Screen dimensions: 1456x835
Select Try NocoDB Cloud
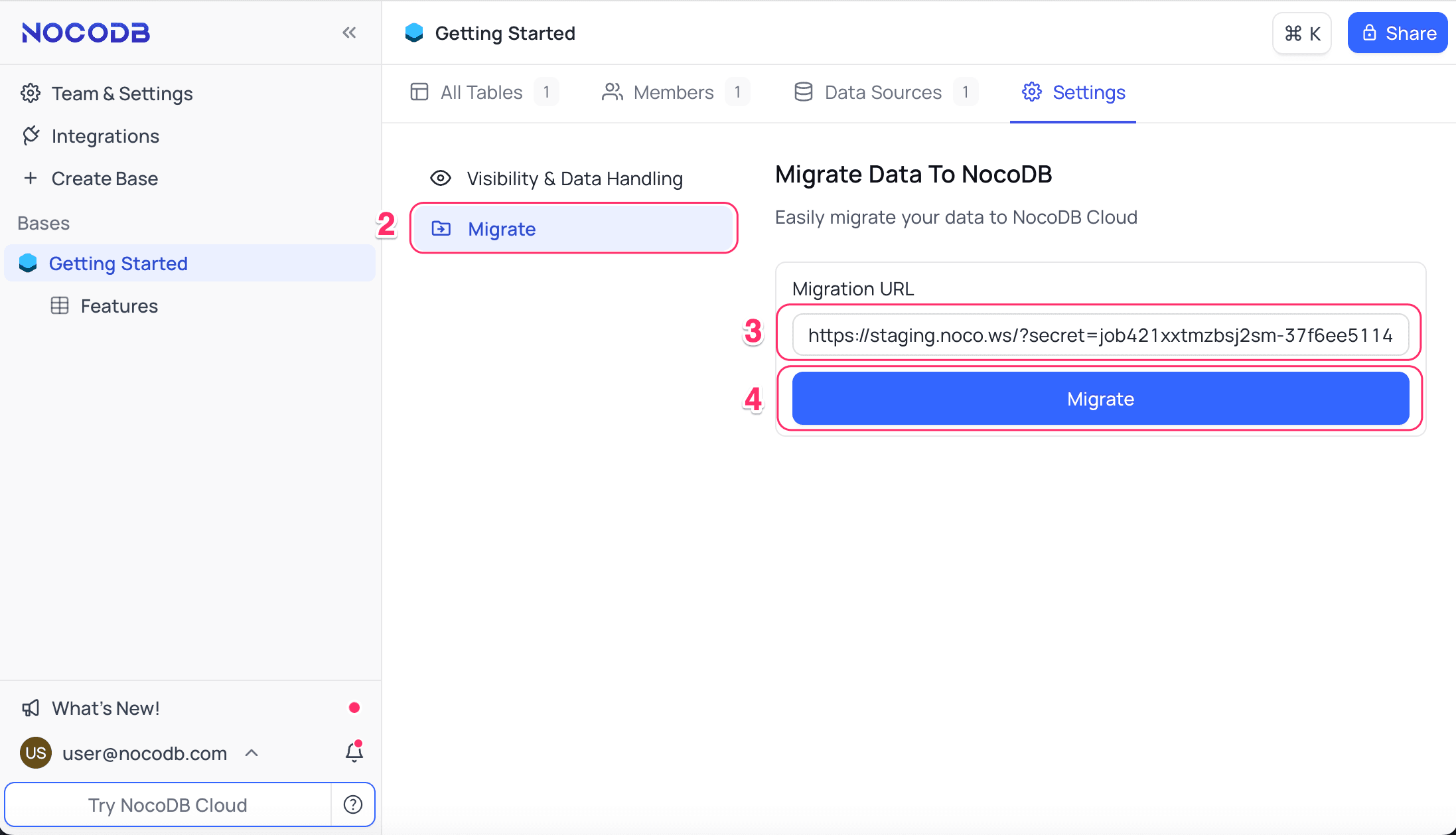[x=167, y=804]
